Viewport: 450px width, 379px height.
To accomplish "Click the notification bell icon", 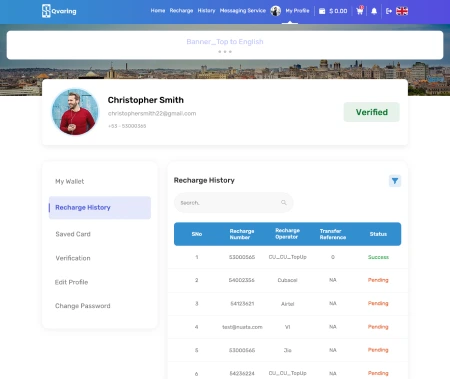I will [x=374, y=11].
